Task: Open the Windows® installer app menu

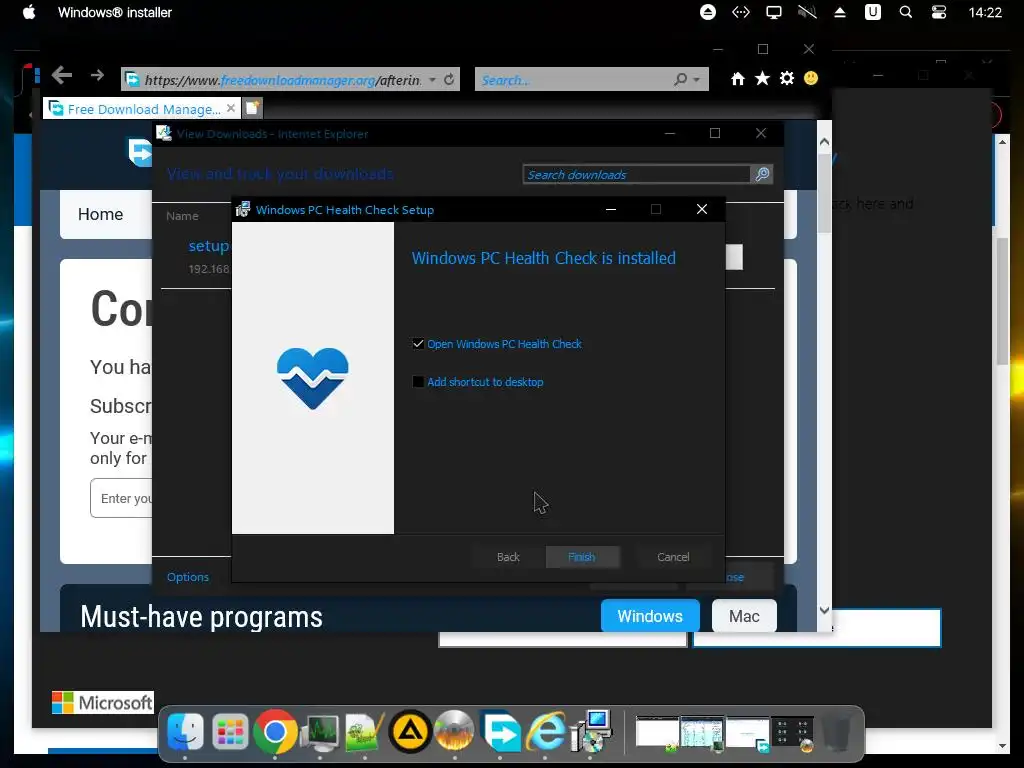Action: [x=115, y=12]
